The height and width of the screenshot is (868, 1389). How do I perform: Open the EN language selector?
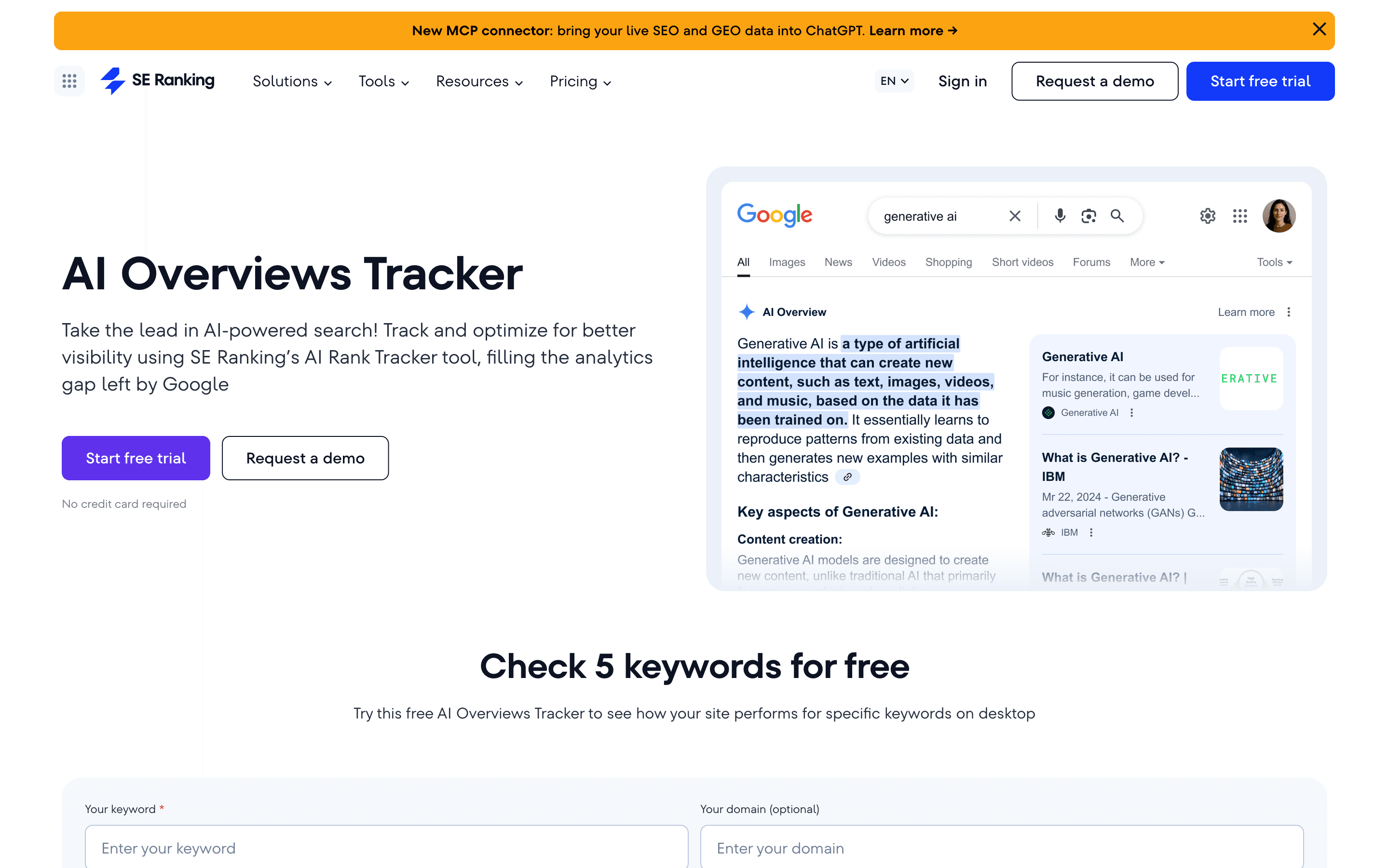(894, 81)
